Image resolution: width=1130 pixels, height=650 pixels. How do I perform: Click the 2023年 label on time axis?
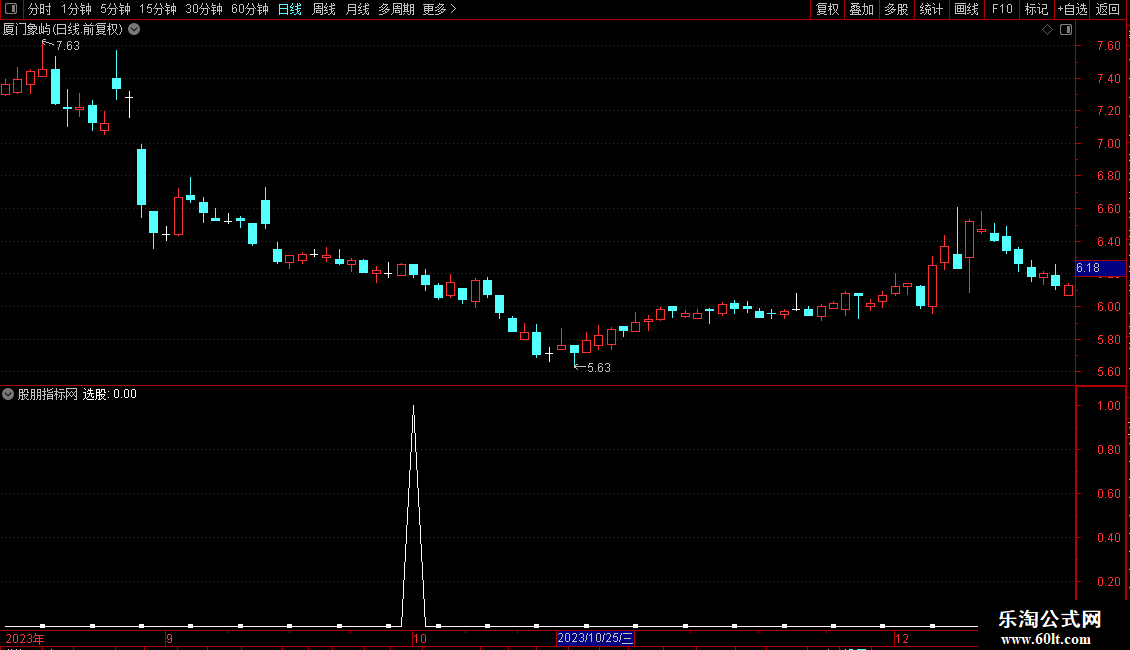25,638
